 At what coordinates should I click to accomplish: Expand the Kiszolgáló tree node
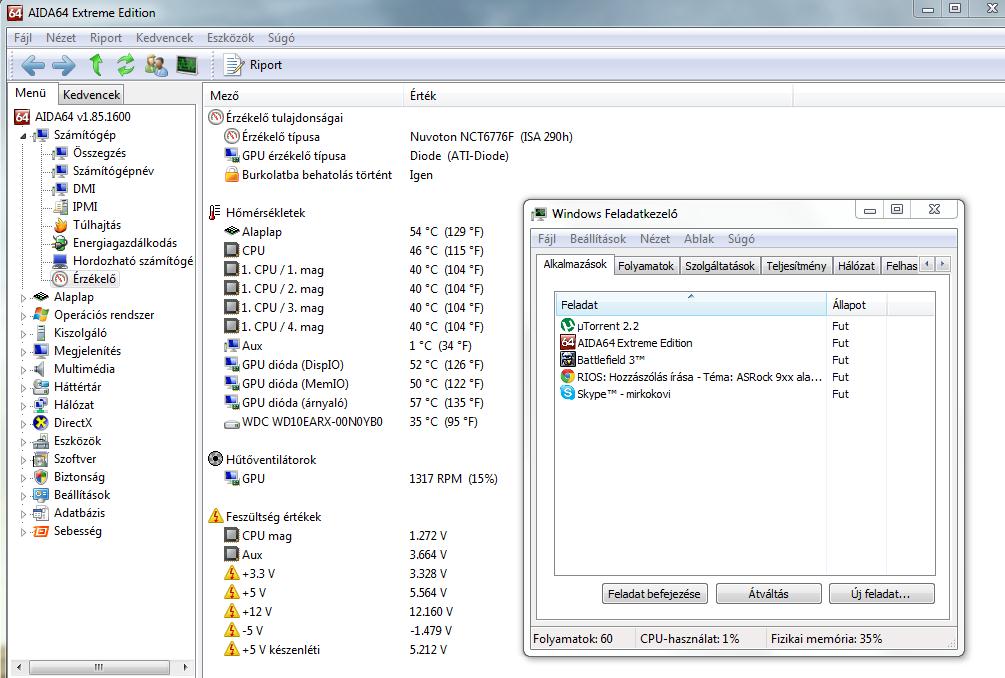[x=24, y=333]
